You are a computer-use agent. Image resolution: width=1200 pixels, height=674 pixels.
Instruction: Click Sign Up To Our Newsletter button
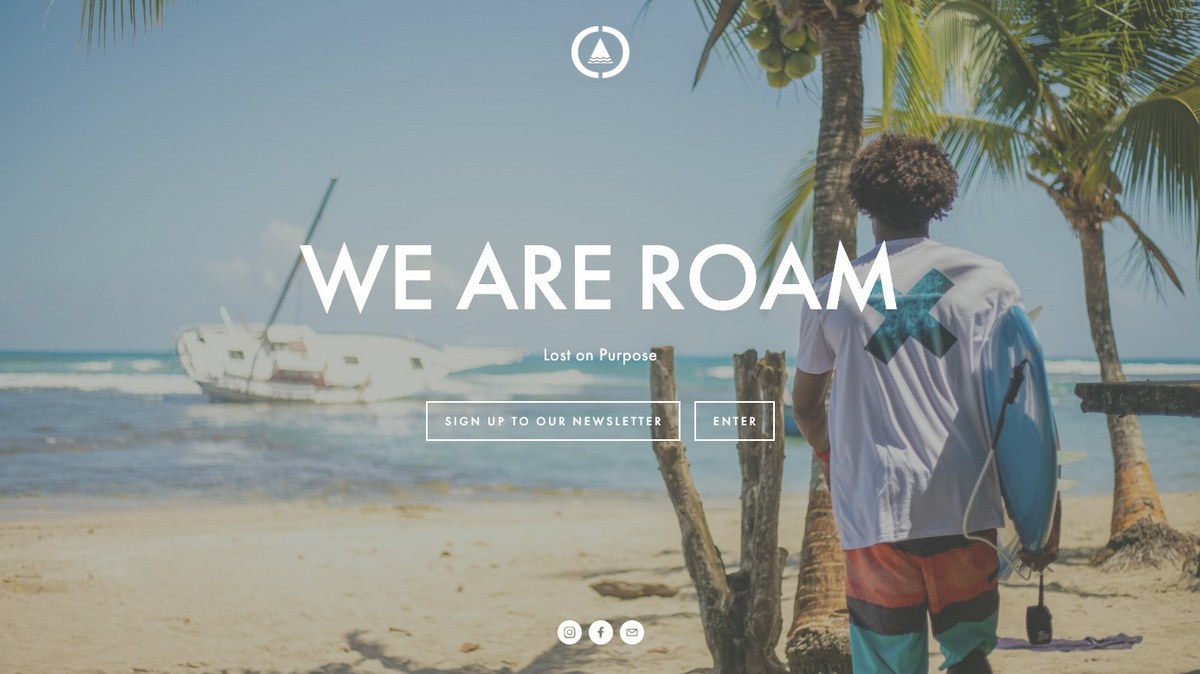tap(553, 421)
